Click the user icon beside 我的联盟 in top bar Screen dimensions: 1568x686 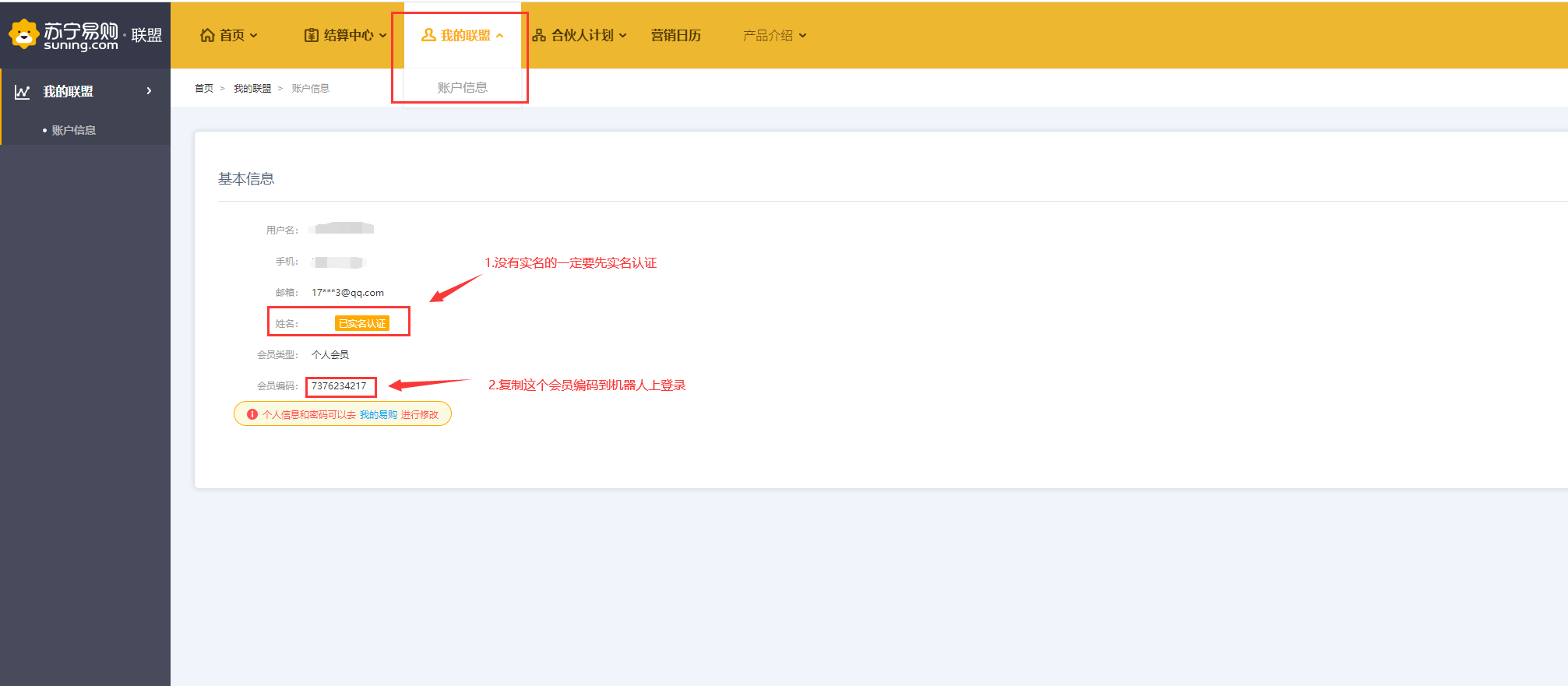coord(428,35)
